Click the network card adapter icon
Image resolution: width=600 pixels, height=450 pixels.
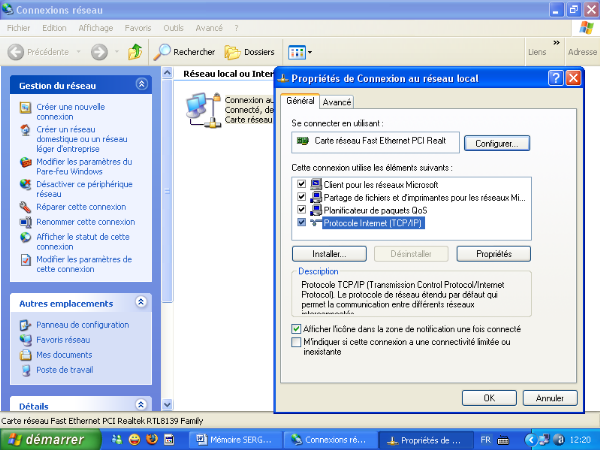point(303,141)
